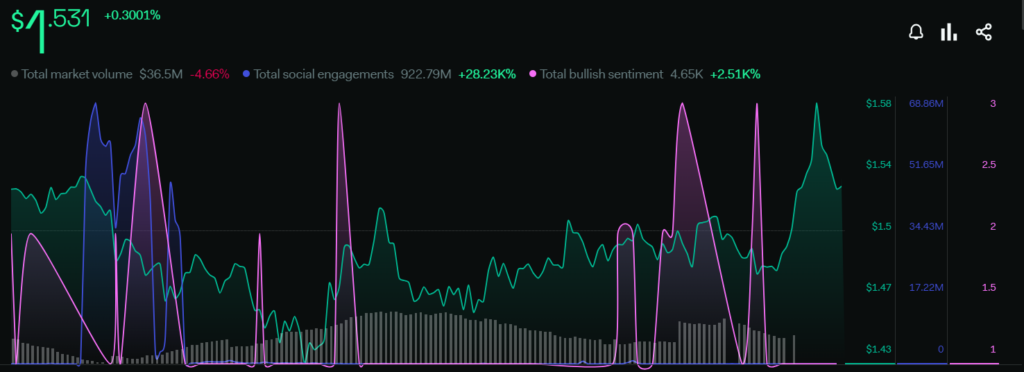1024x372 pixels.
Task: Click the 2.5 sentiment axis label
Action: (x=989, y=164)
